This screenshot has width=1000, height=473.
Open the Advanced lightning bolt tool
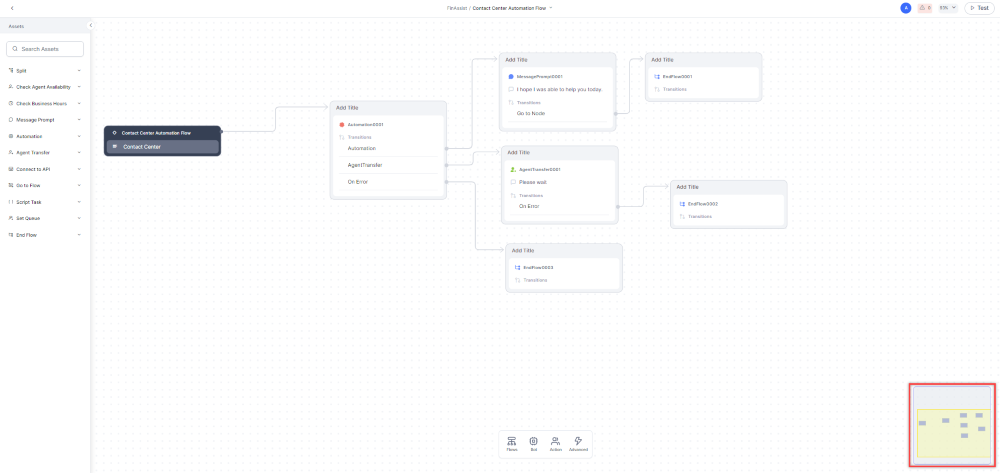tap(578, 444)
